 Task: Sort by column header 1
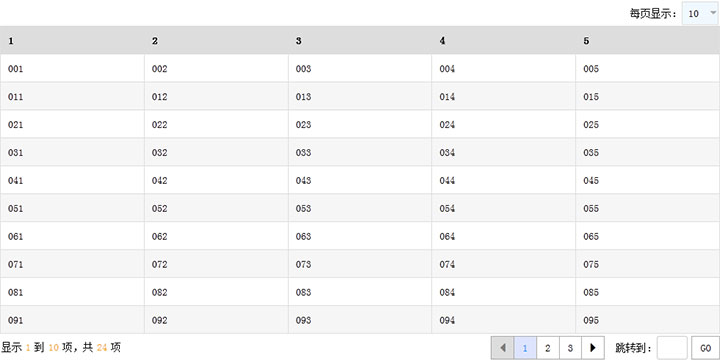point(72,40)
